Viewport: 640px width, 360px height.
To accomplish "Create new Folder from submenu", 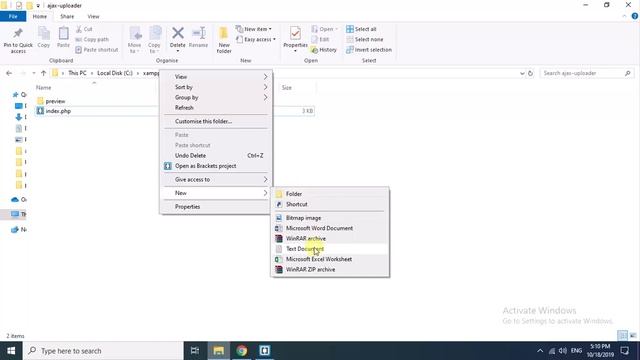I will [330, 194].
